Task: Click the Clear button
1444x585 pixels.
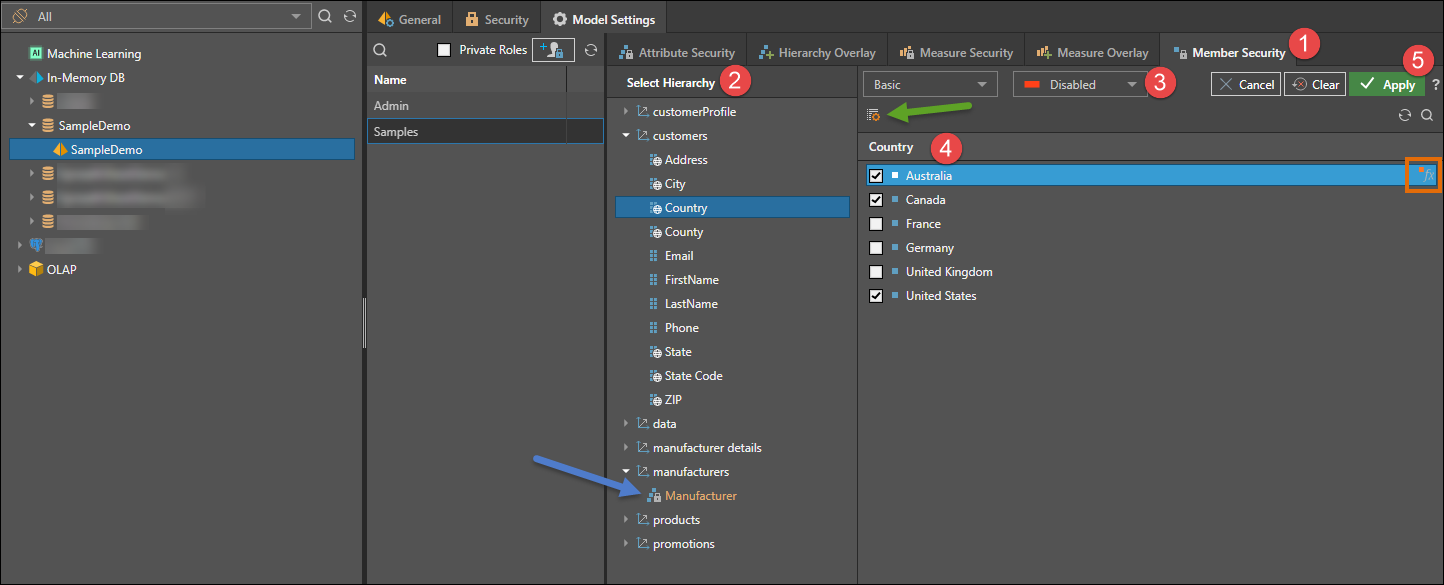Action: pos(1315,85)
